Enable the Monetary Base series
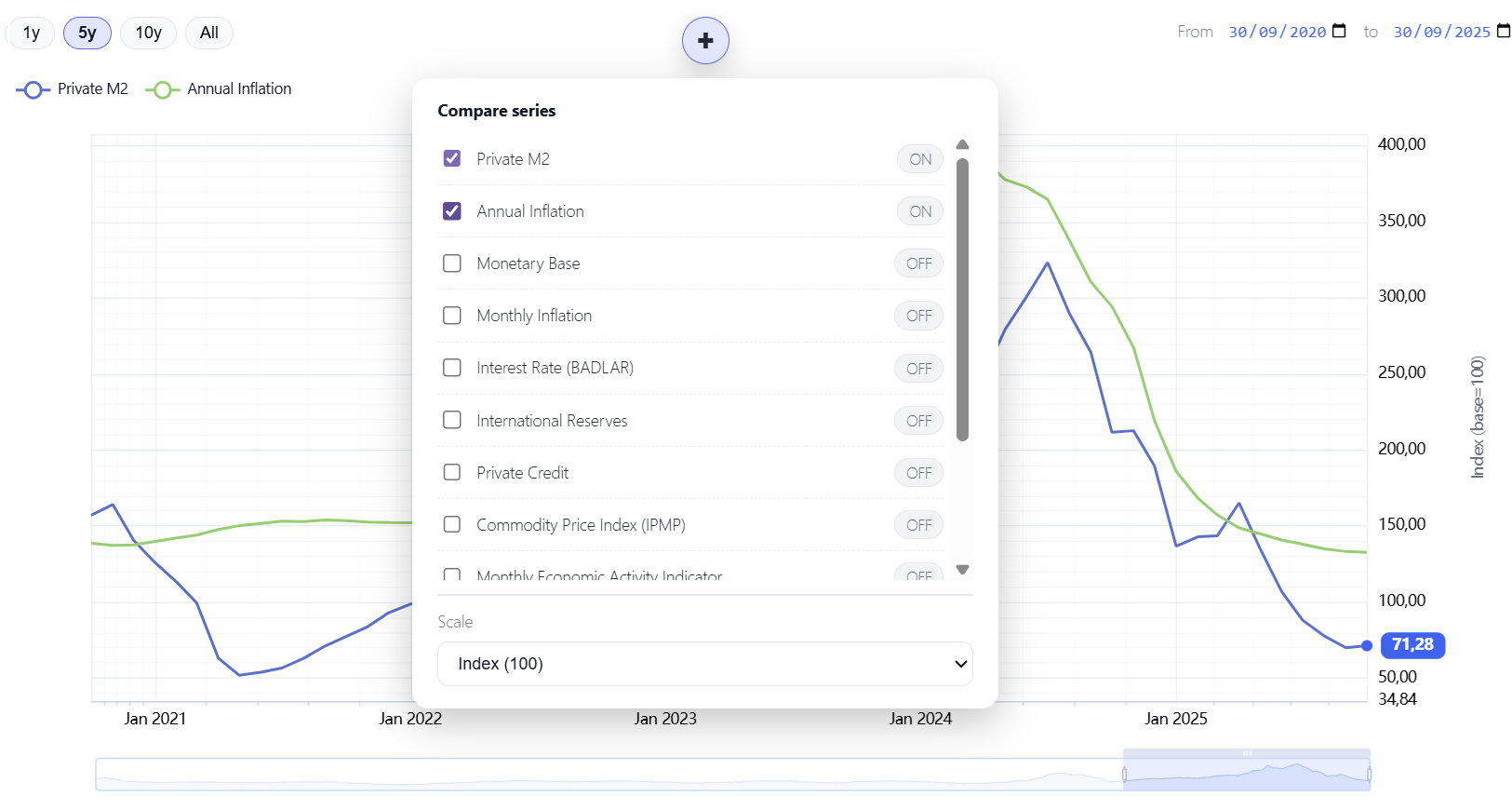This screenshot has height=810, width=1512. [x=452, y=263]
